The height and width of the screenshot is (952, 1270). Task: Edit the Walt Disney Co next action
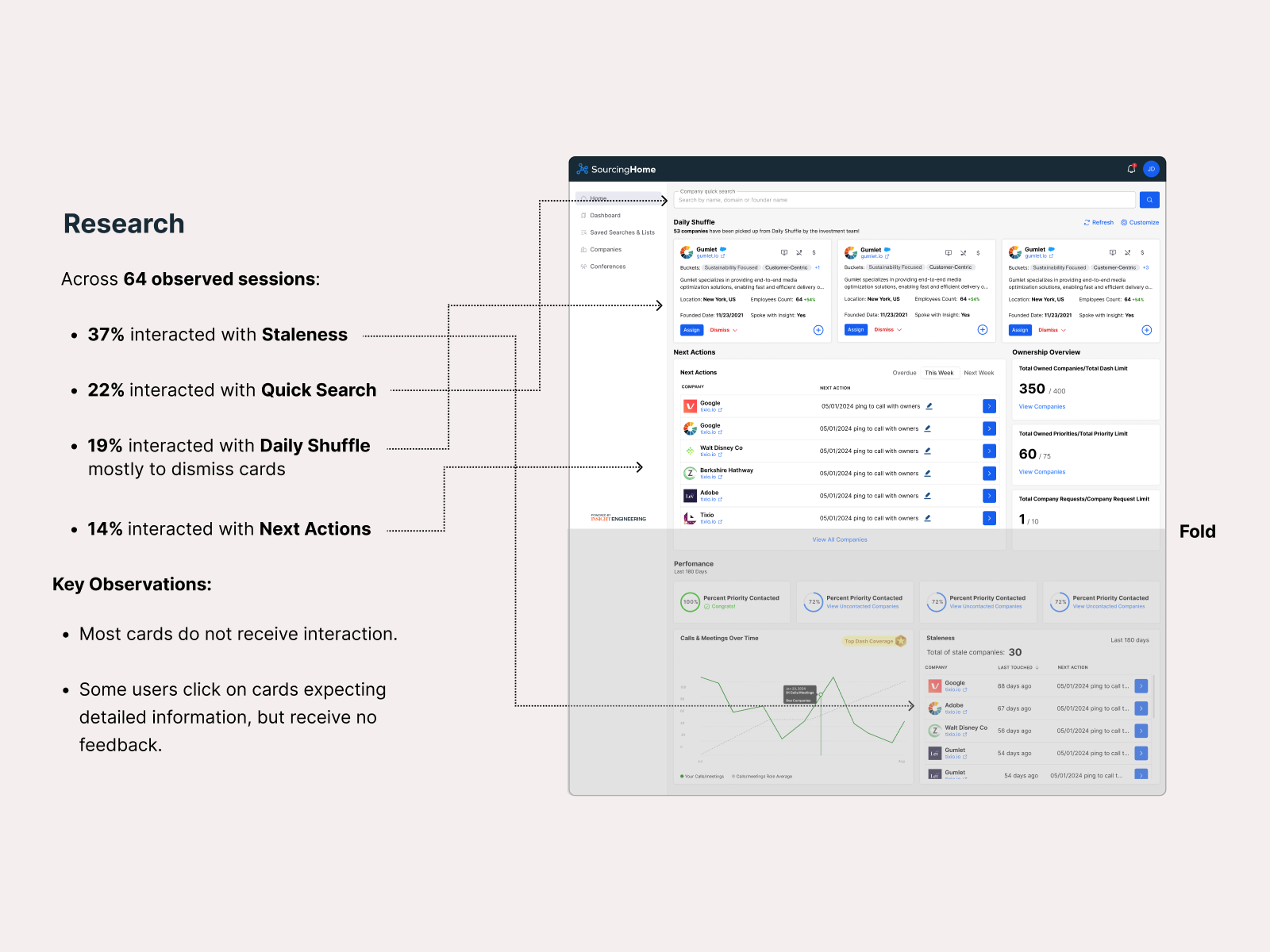[928, 451]
